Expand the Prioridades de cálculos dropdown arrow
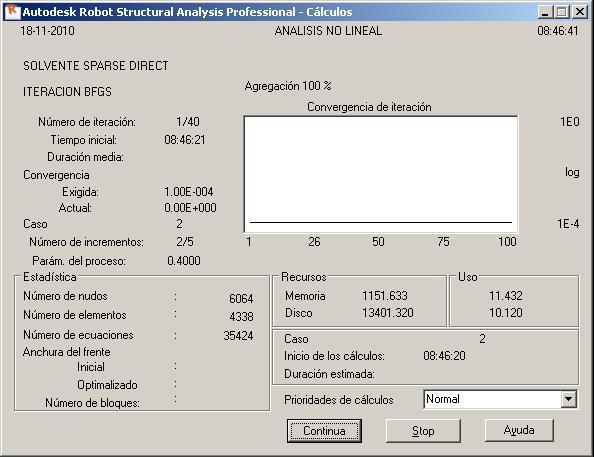 pos(568,399)
